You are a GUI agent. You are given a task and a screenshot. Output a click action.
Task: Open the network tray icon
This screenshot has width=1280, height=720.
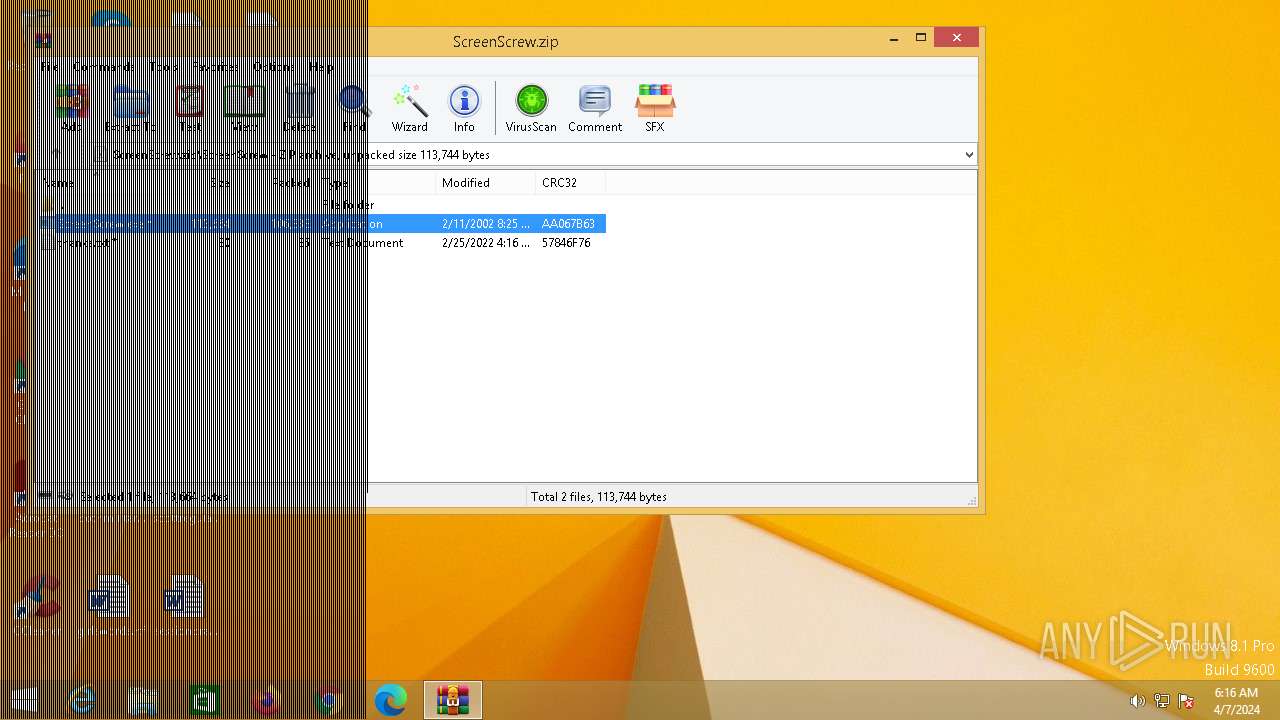[x=1162, y=701]
